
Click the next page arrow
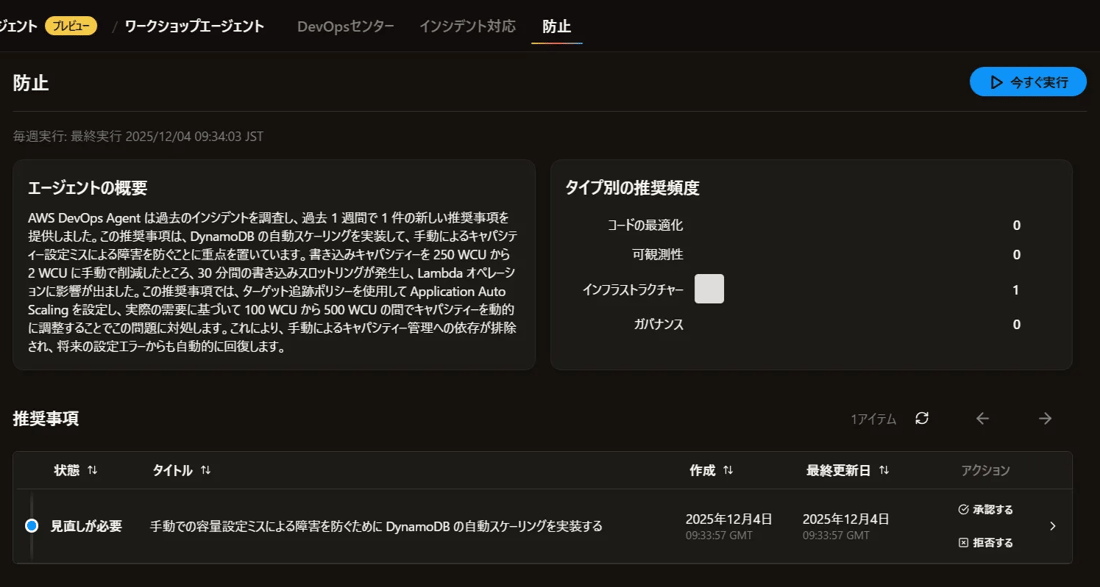pyautogui.click(x=1045, y=418)
